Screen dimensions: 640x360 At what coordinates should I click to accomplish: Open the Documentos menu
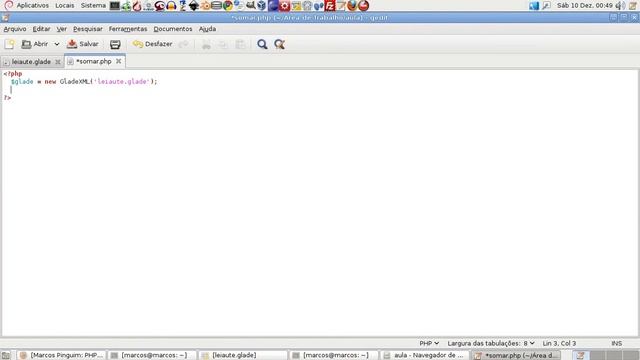coord(173,29)
